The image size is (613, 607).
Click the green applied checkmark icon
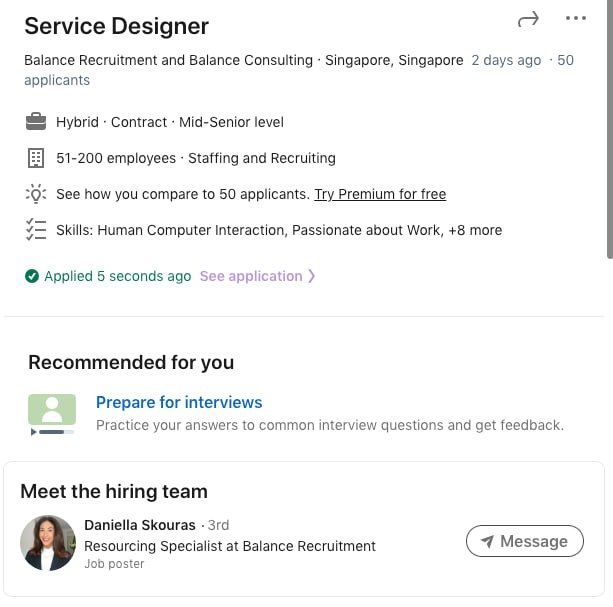(x=32, y=277)
